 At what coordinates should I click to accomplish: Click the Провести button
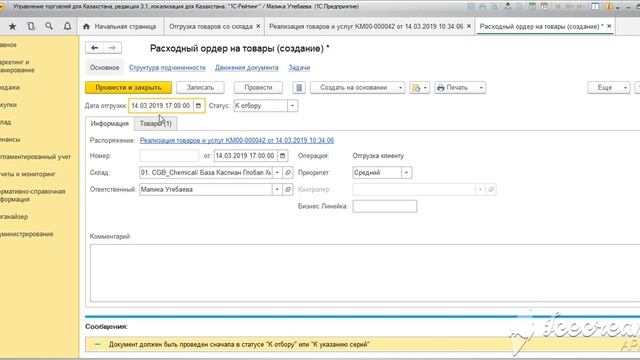(x=258, y=88)
